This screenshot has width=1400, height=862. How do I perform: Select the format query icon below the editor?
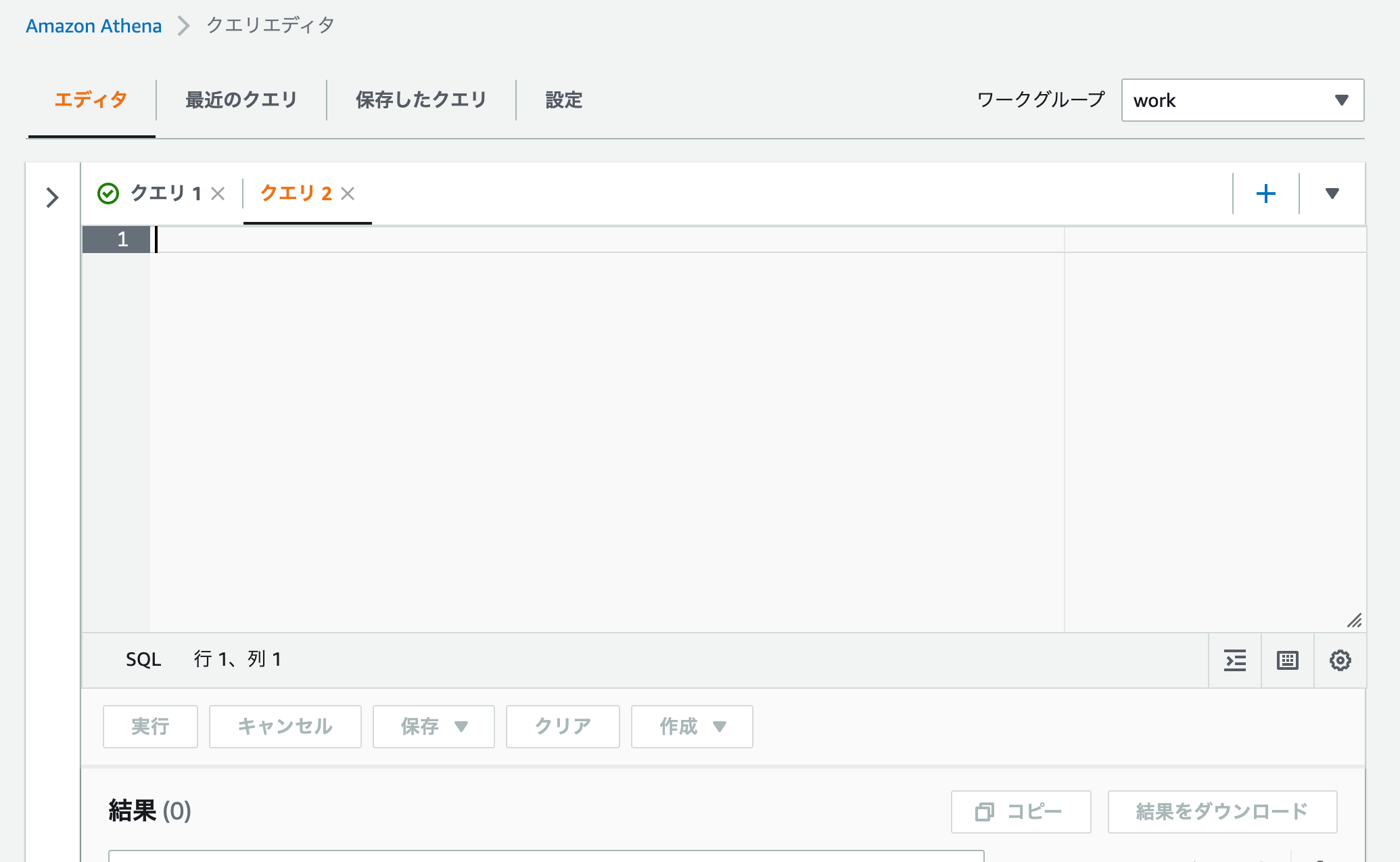click(x=1235, y=660)
